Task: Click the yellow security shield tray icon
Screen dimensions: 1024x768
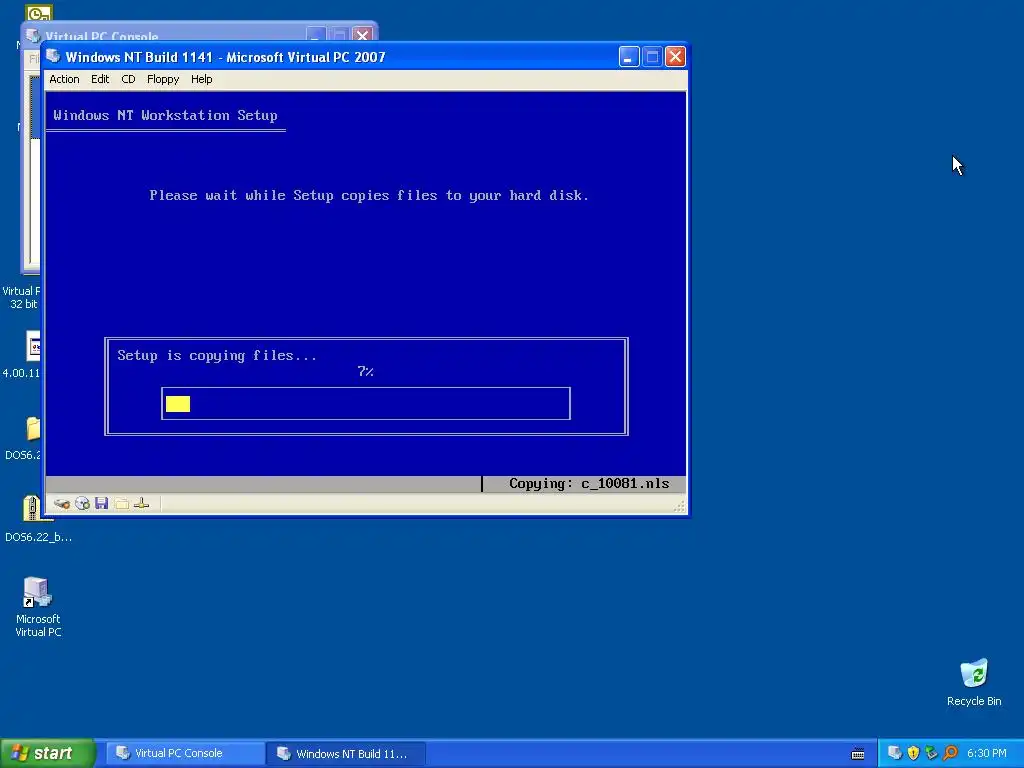Action: coord(914,753)
